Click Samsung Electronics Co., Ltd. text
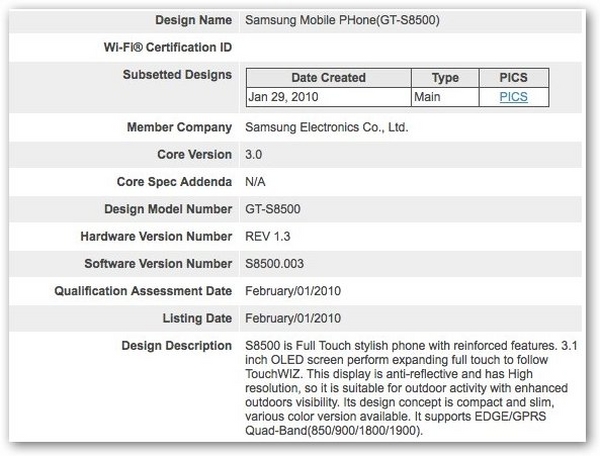Image resolution: width=600 pixels, height=456 pixels. (x=327, y=128)
